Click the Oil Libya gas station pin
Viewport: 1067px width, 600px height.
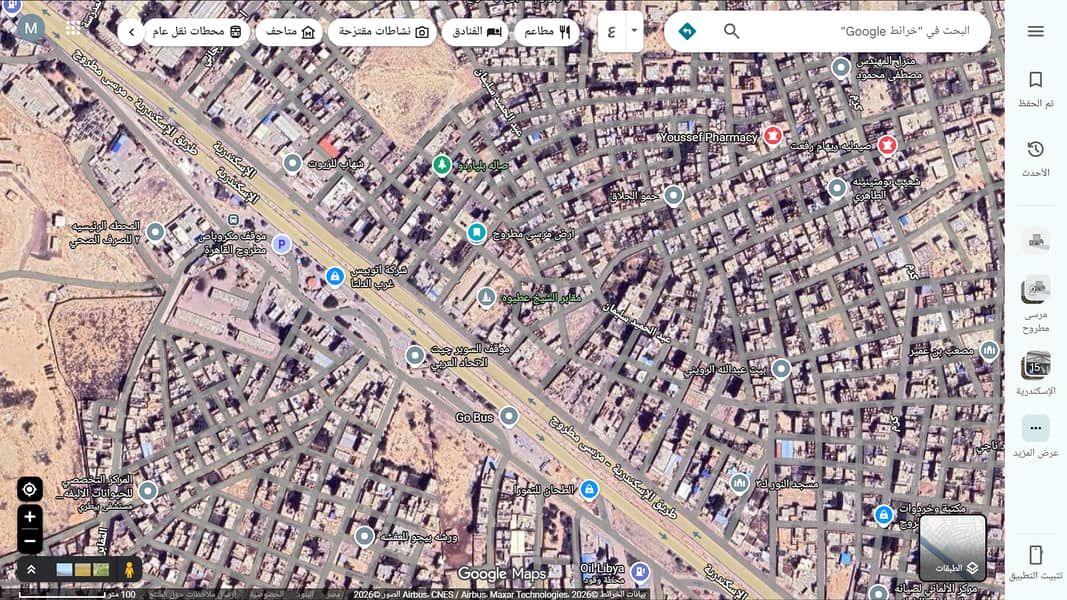(640, 571)
